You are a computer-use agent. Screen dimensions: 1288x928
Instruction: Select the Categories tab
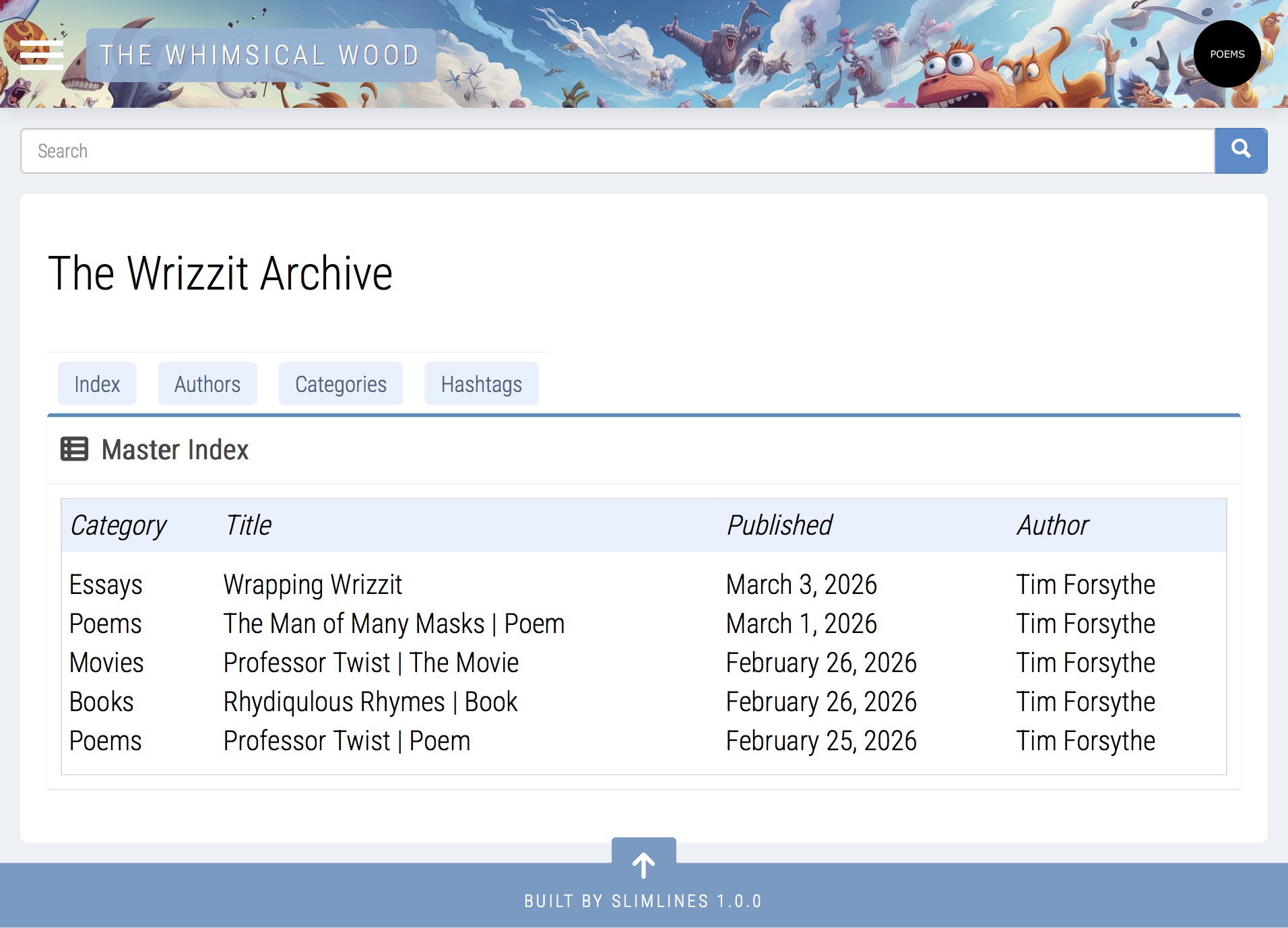pos(340,384)
